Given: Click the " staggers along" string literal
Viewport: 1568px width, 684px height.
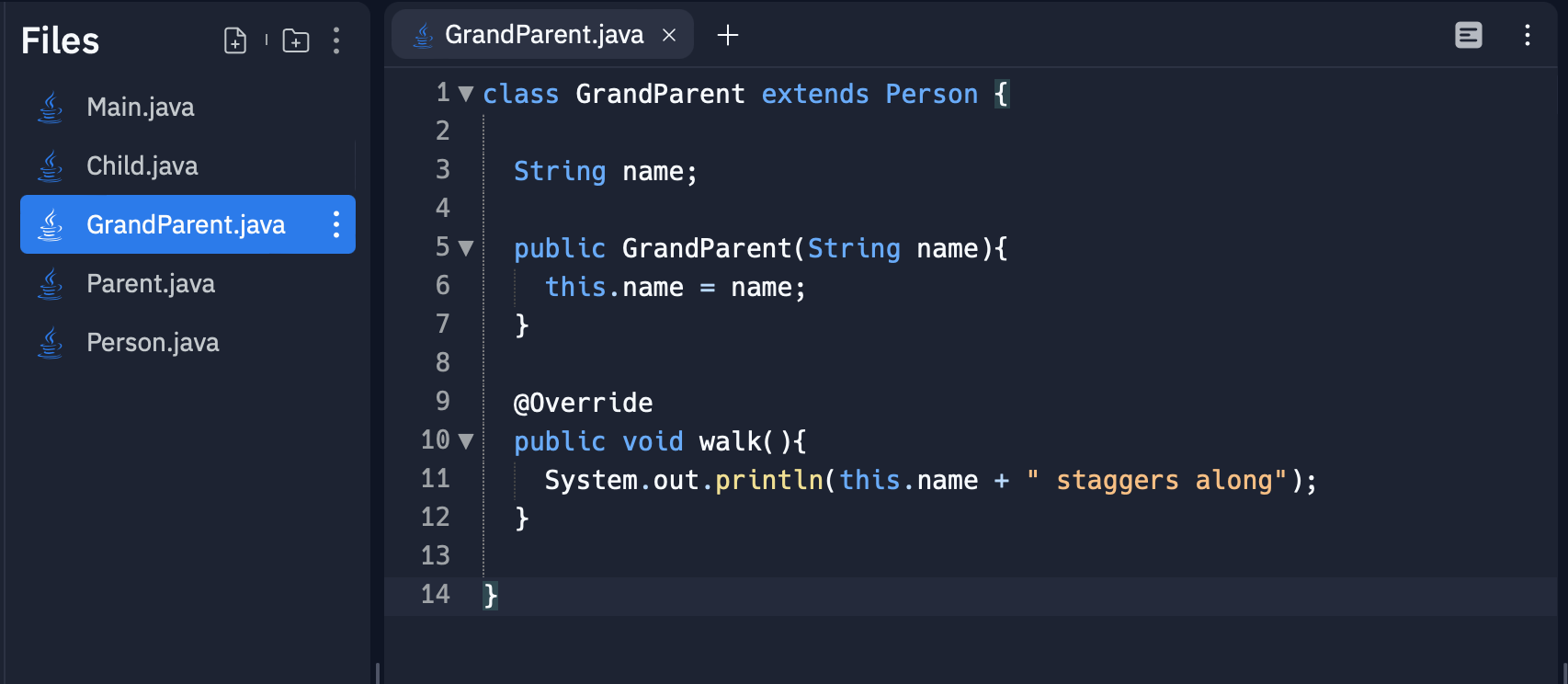Looking at the screenshot, I should [x=1156, y=480].
